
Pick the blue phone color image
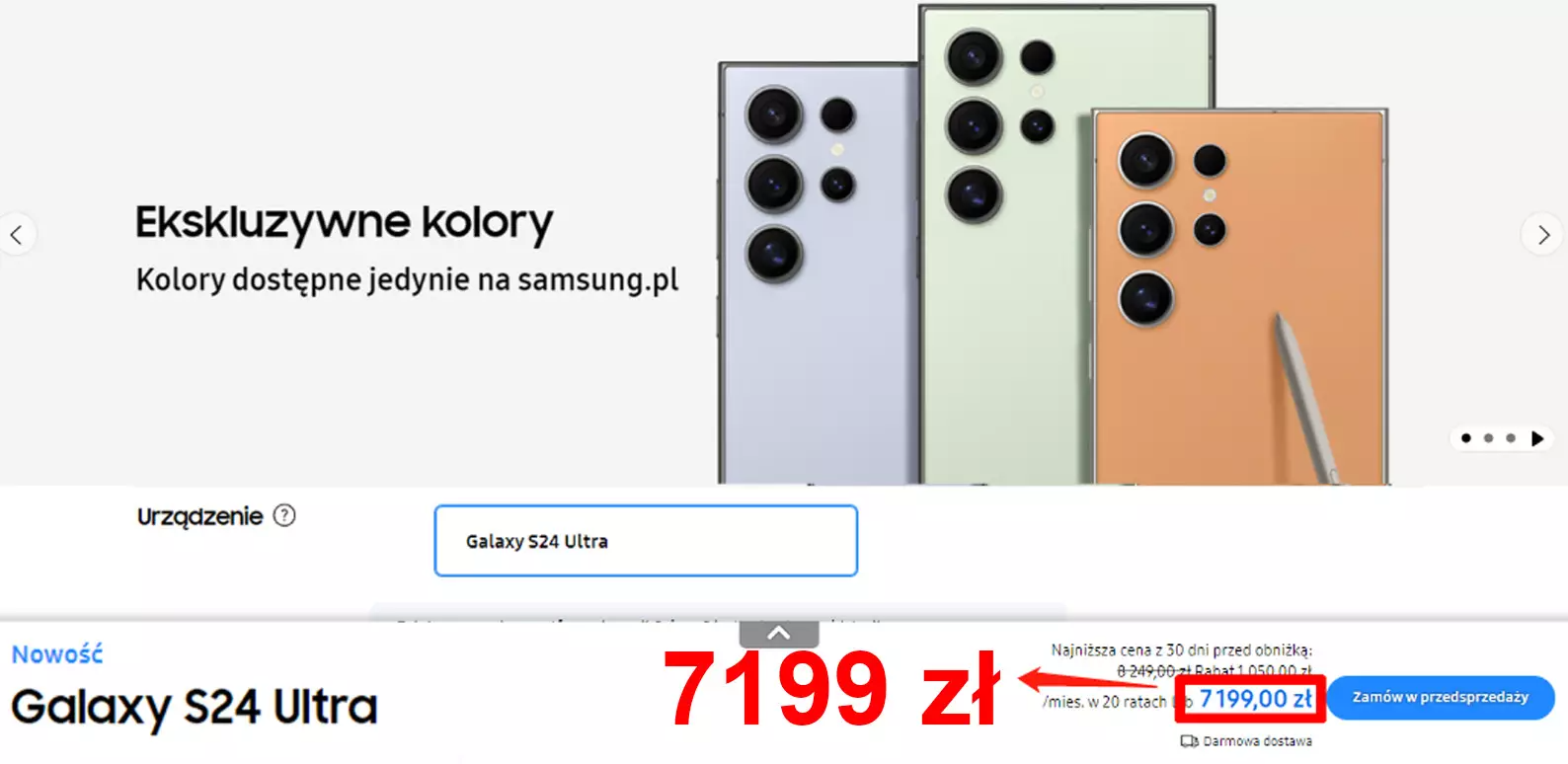coord(820,273)
